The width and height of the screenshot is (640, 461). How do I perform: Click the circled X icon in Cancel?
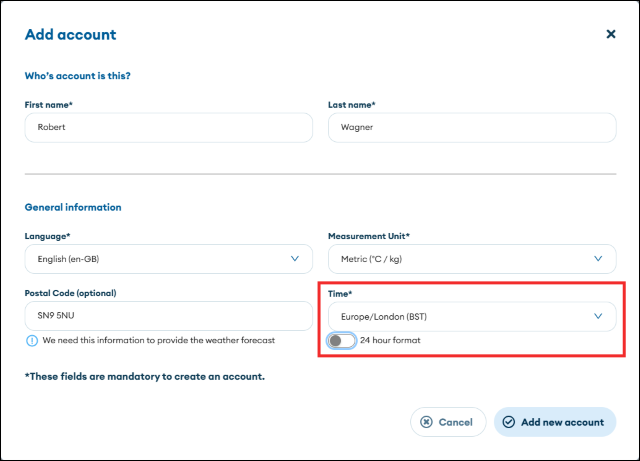point(426,422)
